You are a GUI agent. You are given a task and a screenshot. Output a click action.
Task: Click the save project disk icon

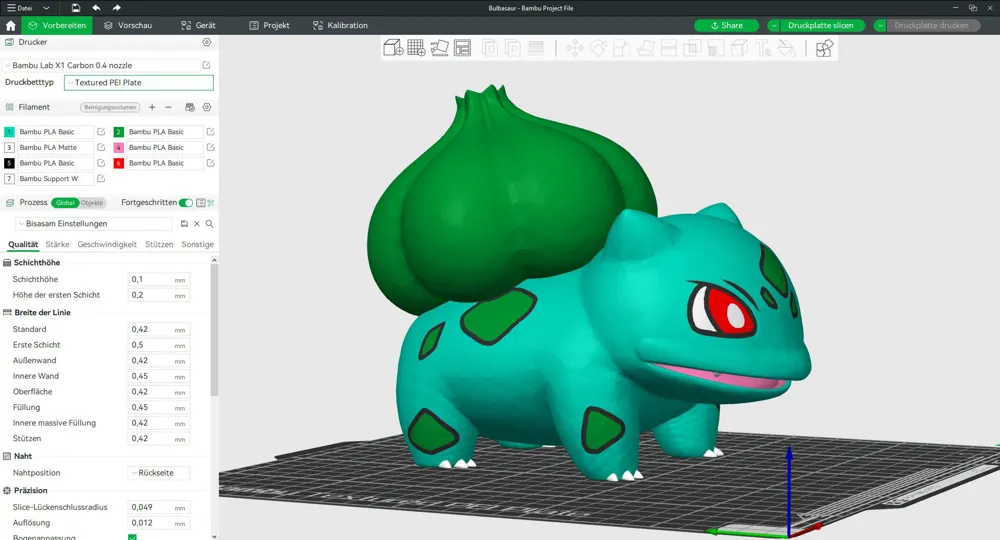[76, 8]
